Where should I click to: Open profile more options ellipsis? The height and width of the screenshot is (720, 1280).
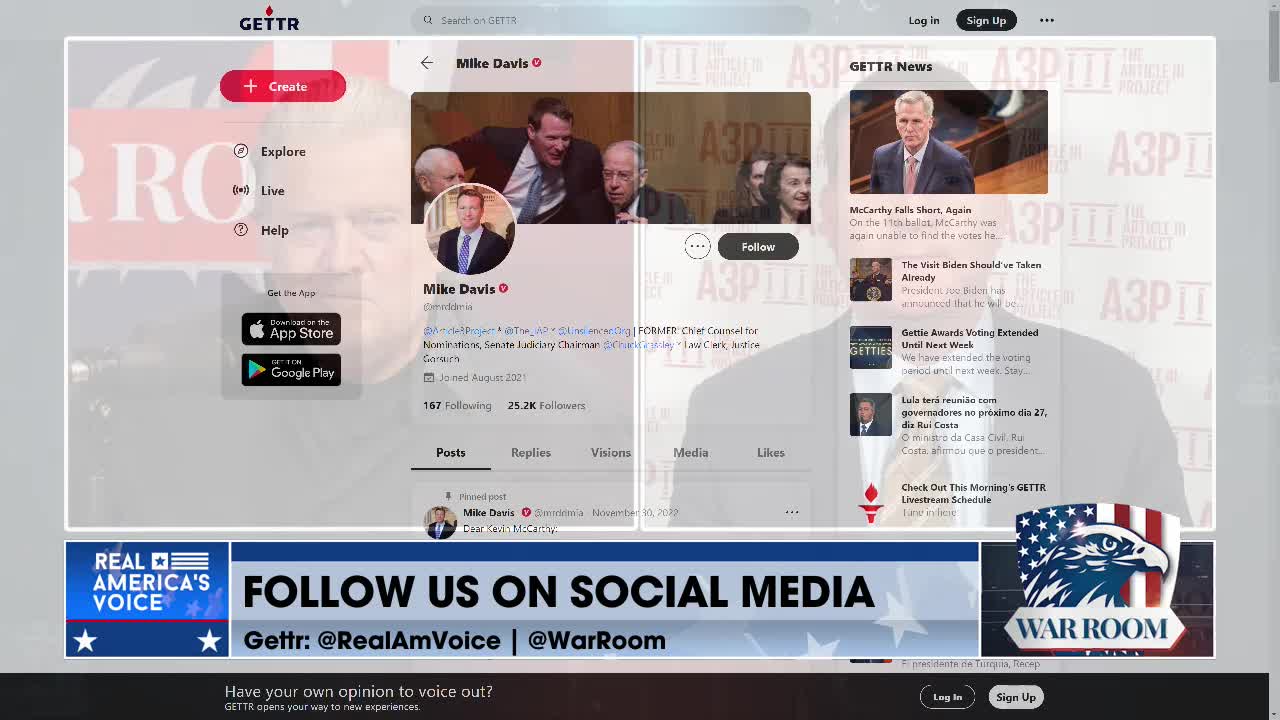(x=697, y=246)
